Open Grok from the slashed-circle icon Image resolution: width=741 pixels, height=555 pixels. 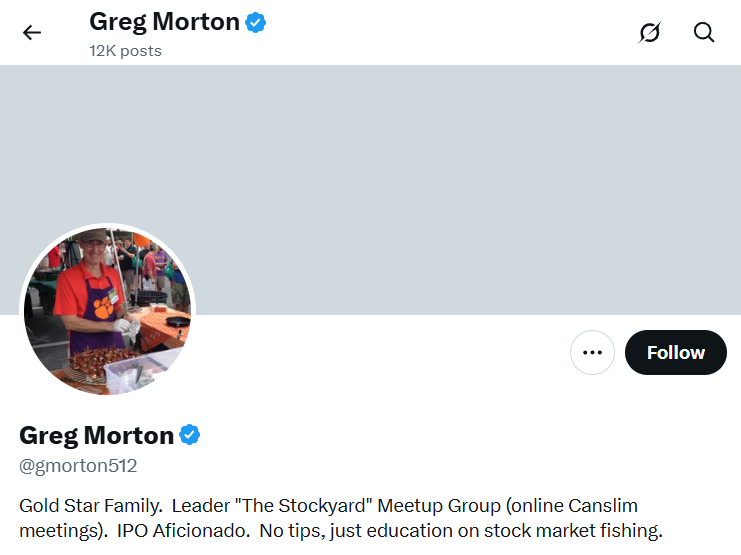(x=650, y=32)
